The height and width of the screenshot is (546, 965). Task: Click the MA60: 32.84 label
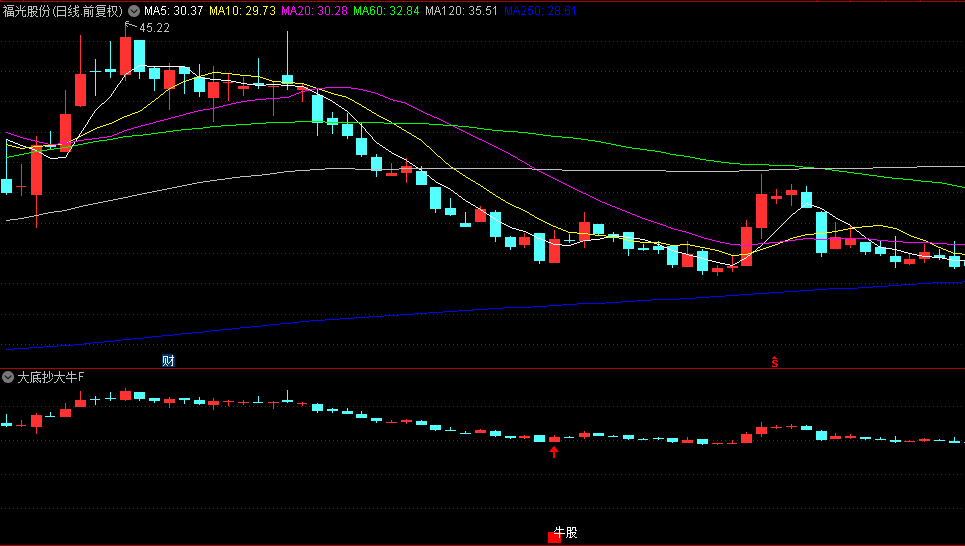click(x=386, y=10)
